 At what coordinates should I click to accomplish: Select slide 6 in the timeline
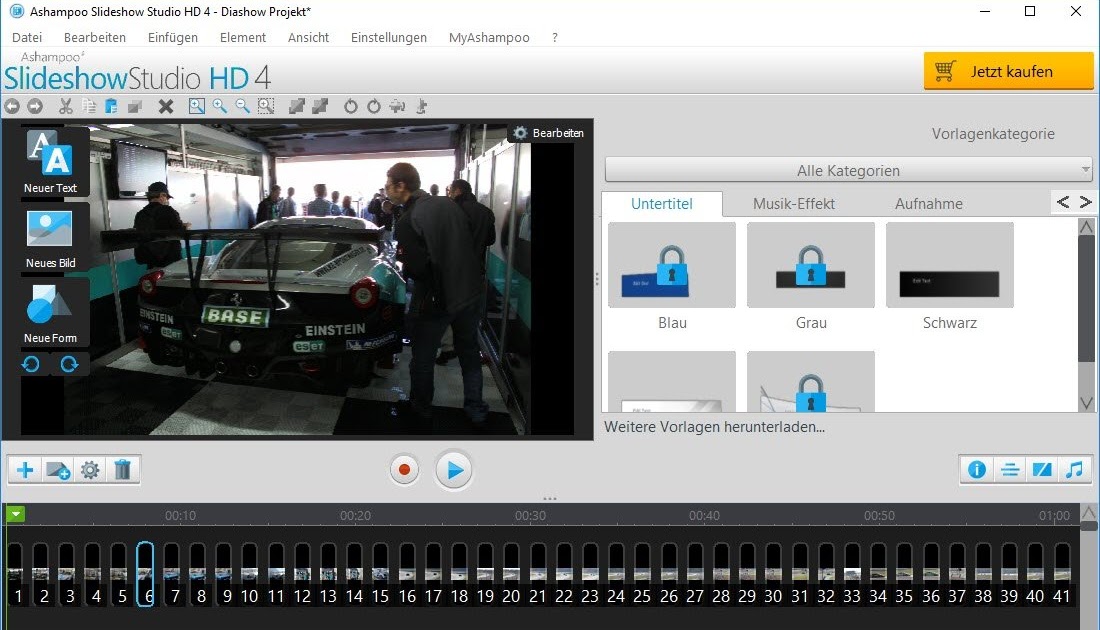pyautogui.click(x=145, y=574)
